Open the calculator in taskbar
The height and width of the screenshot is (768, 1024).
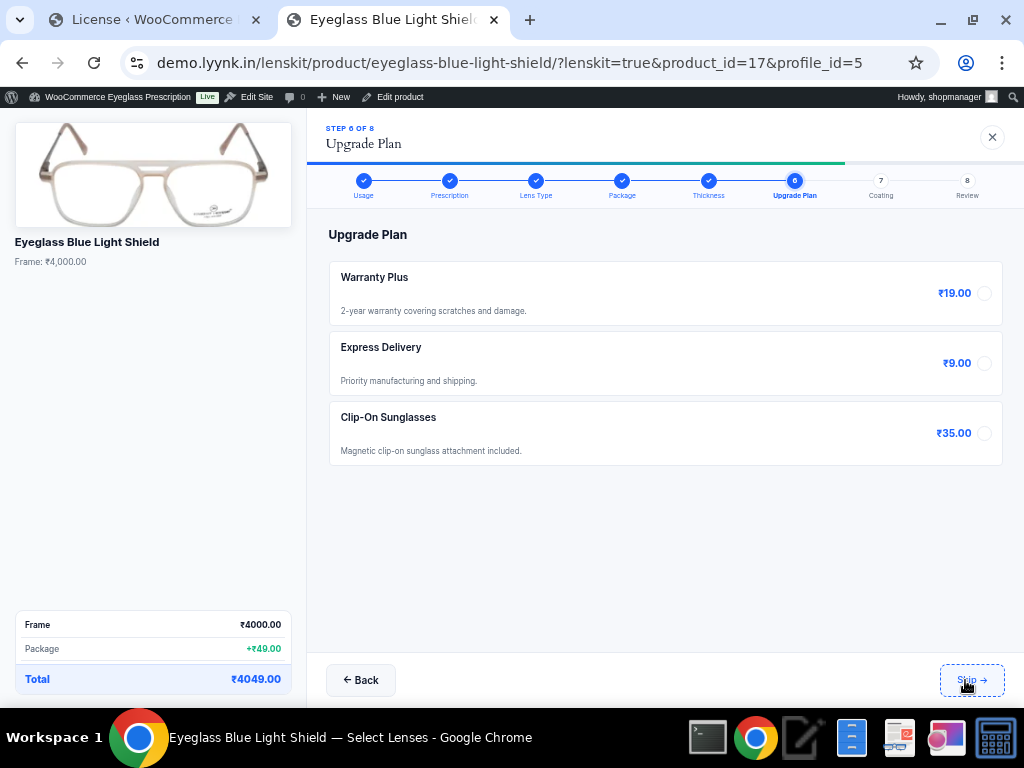pos(996,738)
